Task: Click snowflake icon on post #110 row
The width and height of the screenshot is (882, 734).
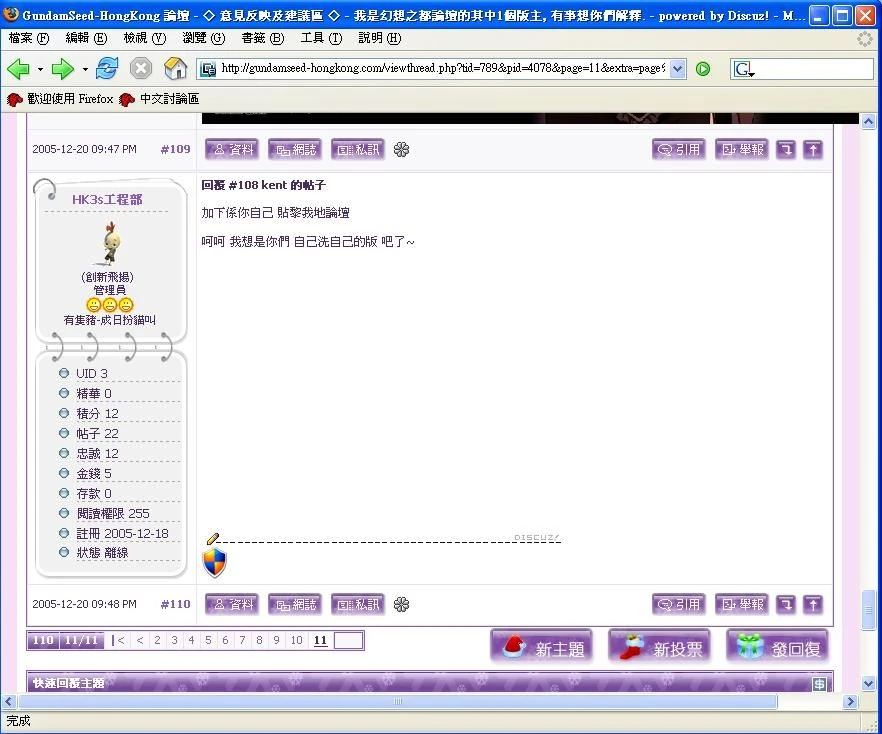Action: (x=401, y=605)
